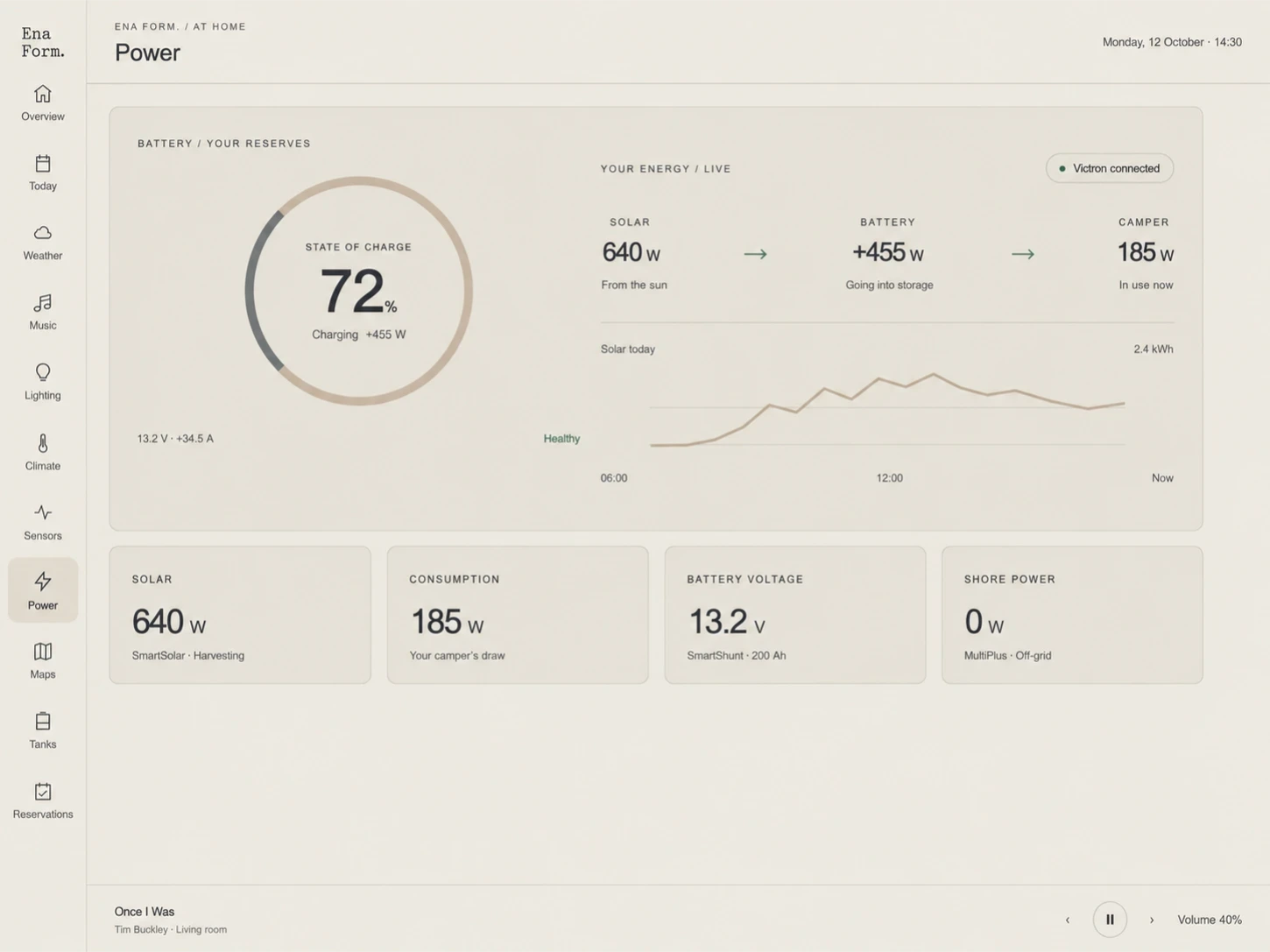Click the 'From the sun' solar reading
The width and height of the screenshot is (1270, 952).
click(634, 285)
